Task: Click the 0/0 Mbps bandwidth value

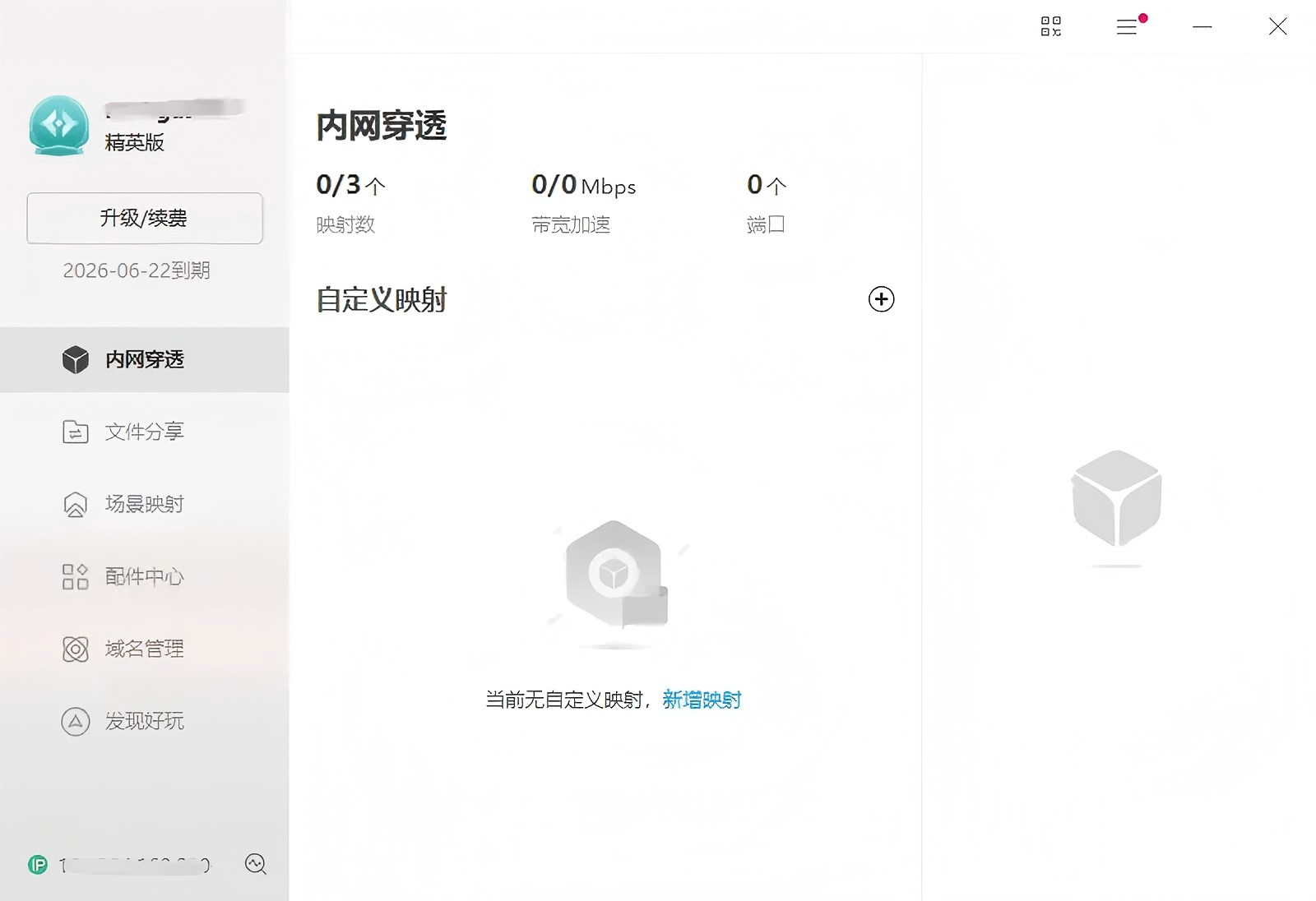Action: click(583, 186)
